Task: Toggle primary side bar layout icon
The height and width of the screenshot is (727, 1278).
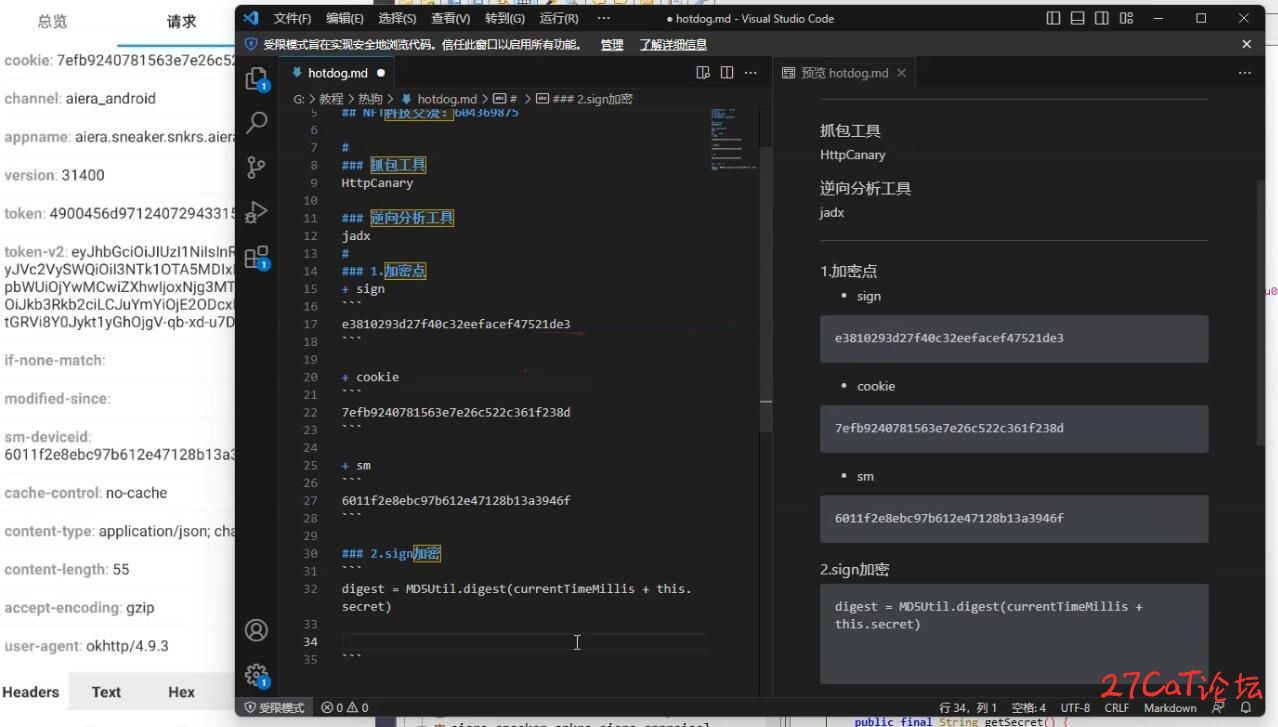Action: click(1053, 18)
